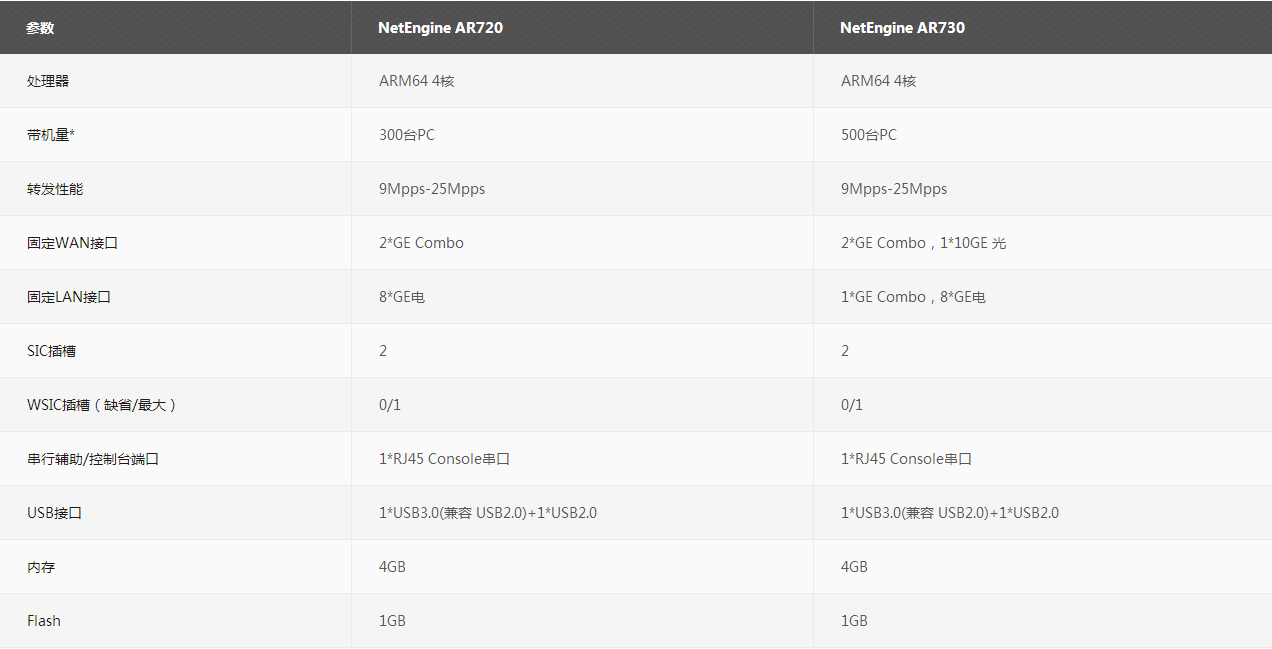Select 1*RJ45 Console串口 under AR720
The image size is (1272, 649).
(445, 459)
